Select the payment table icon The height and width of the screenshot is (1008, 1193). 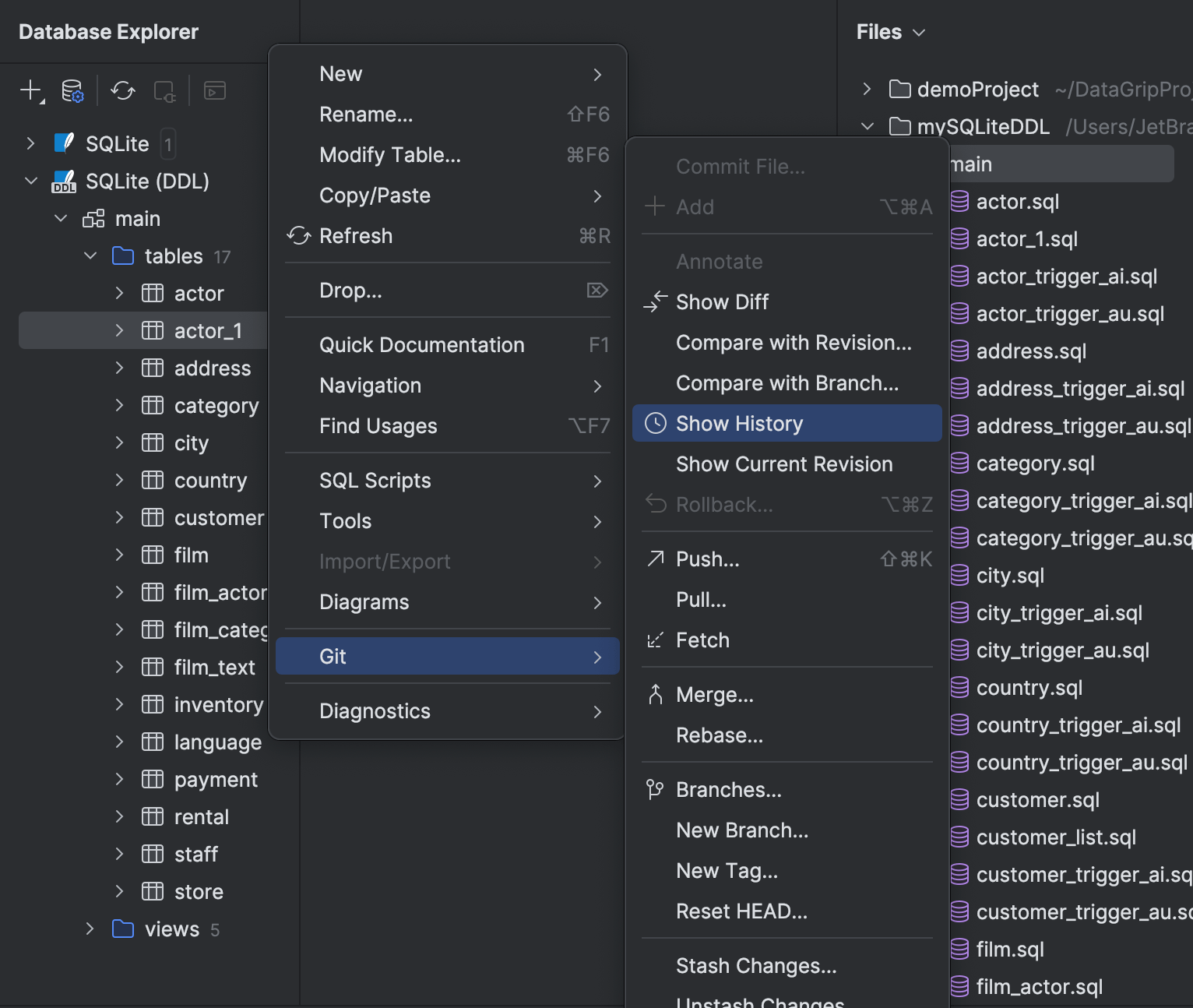[152, 779]
